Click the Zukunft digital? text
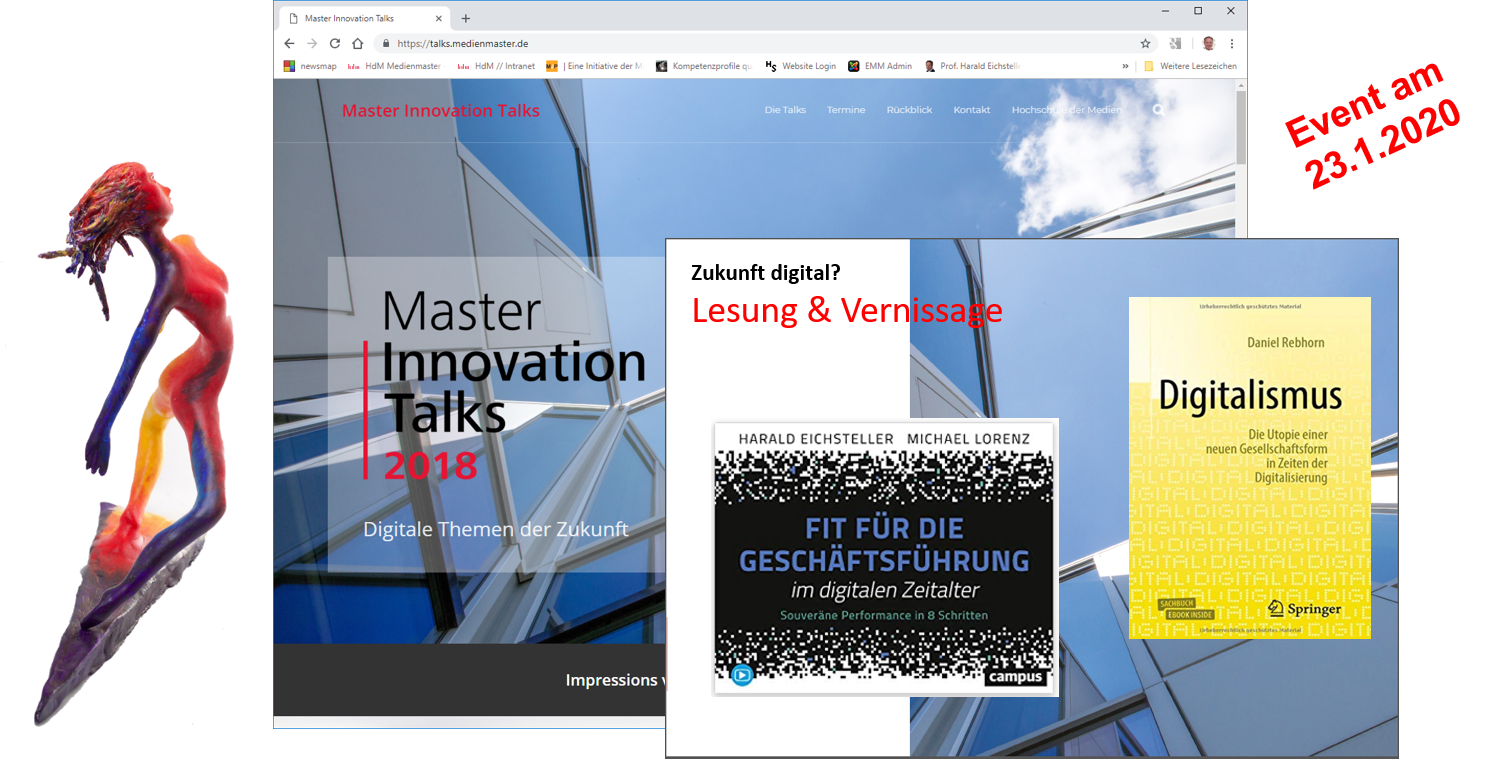 [x=766, y=272]
